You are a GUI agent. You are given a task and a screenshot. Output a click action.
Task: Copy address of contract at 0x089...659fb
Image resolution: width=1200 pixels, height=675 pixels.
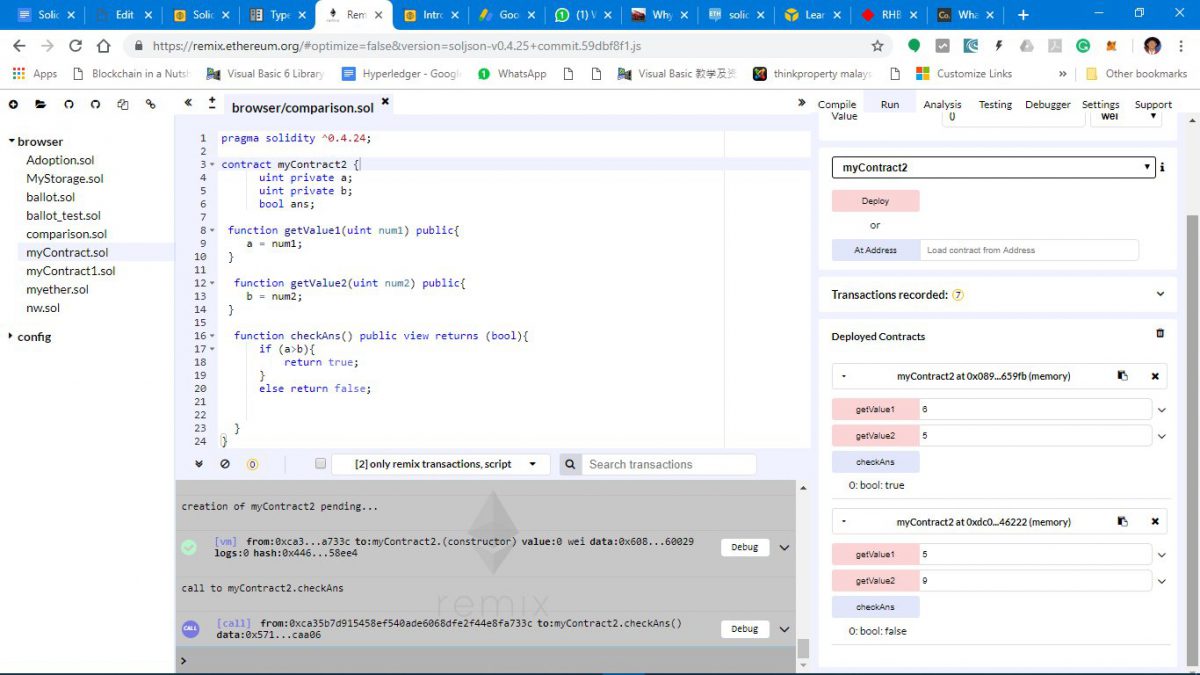point(1123,376)
